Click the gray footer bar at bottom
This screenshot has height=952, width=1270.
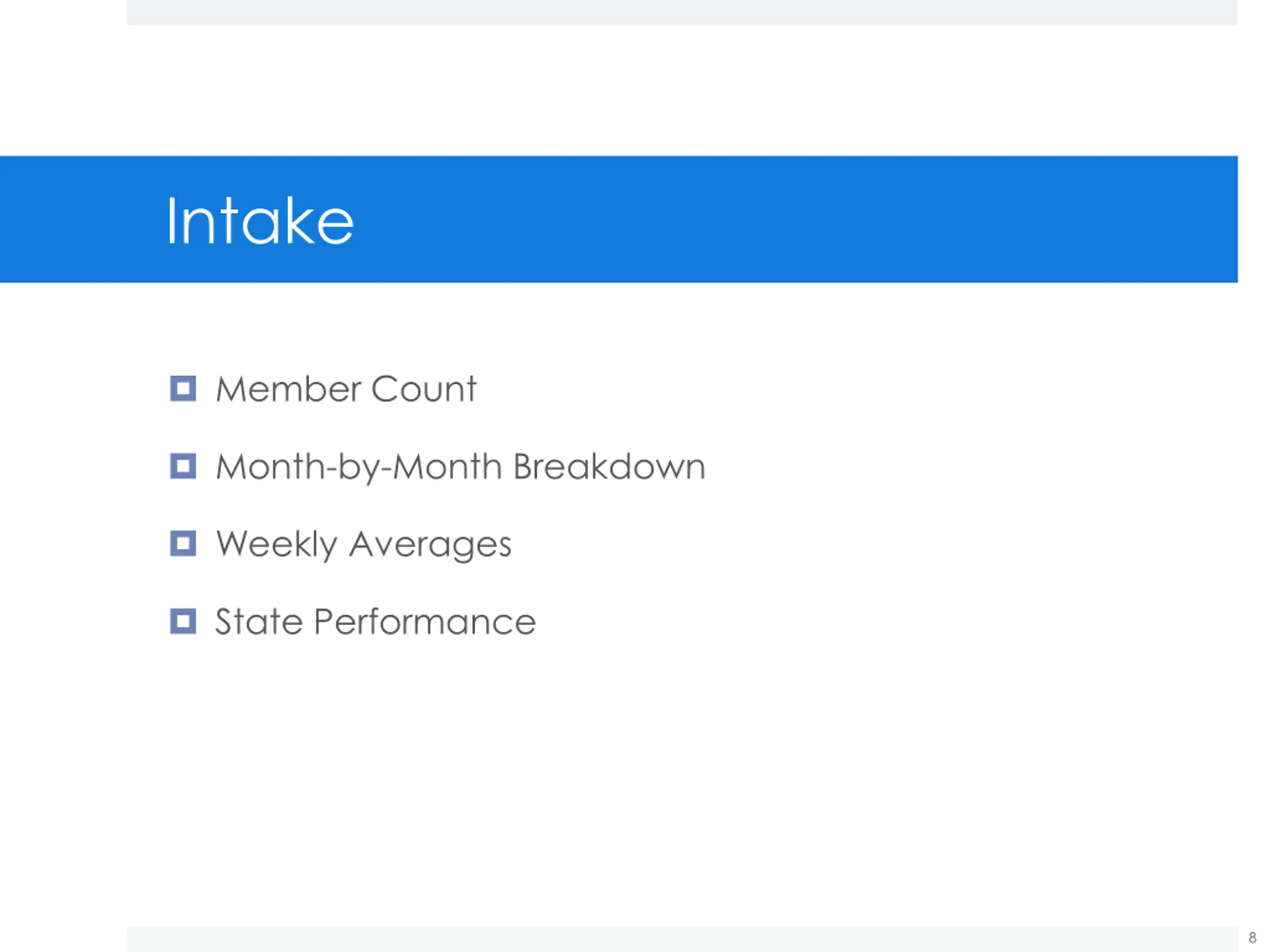pos(682,939)
